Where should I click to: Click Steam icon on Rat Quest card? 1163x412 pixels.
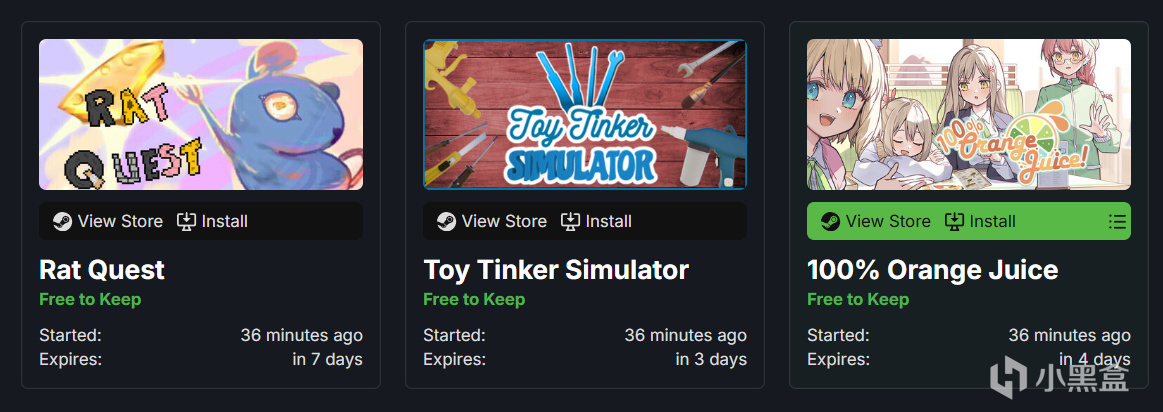tap(62, 221)
